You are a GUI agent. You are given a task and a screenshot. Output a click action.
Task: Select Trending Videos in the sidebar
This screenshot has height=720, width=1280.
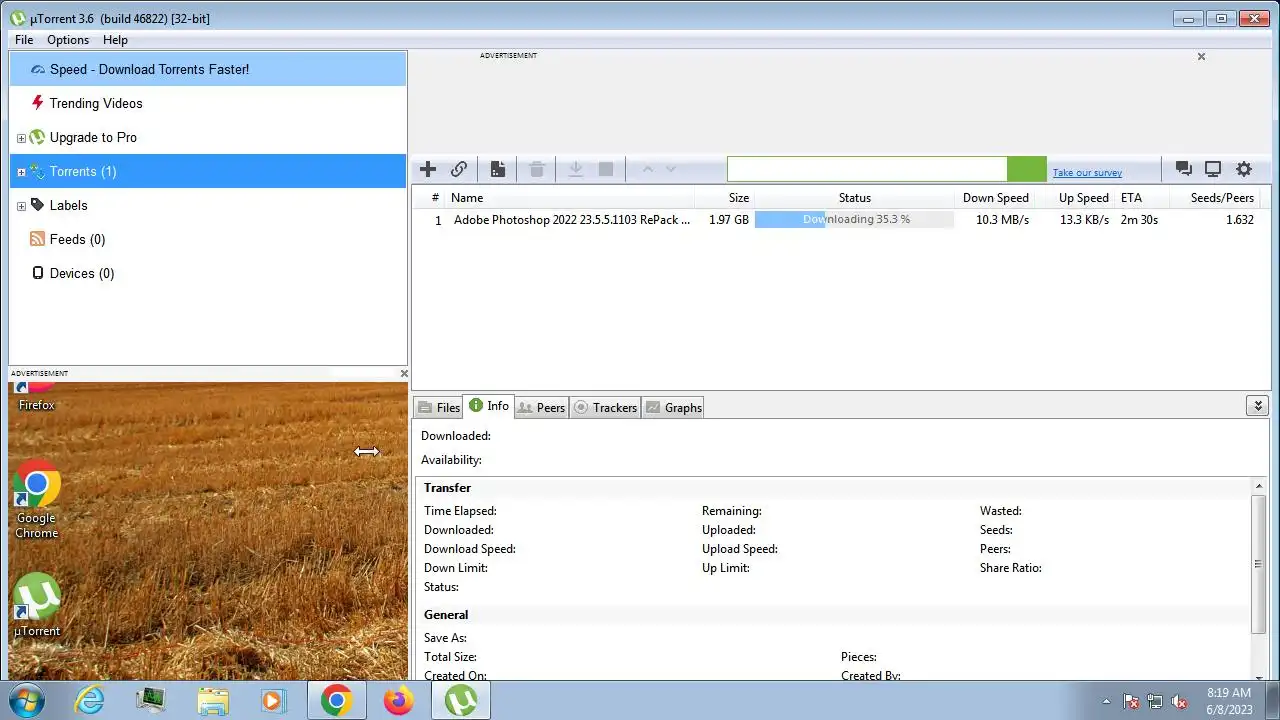click(x=208, y=103)
